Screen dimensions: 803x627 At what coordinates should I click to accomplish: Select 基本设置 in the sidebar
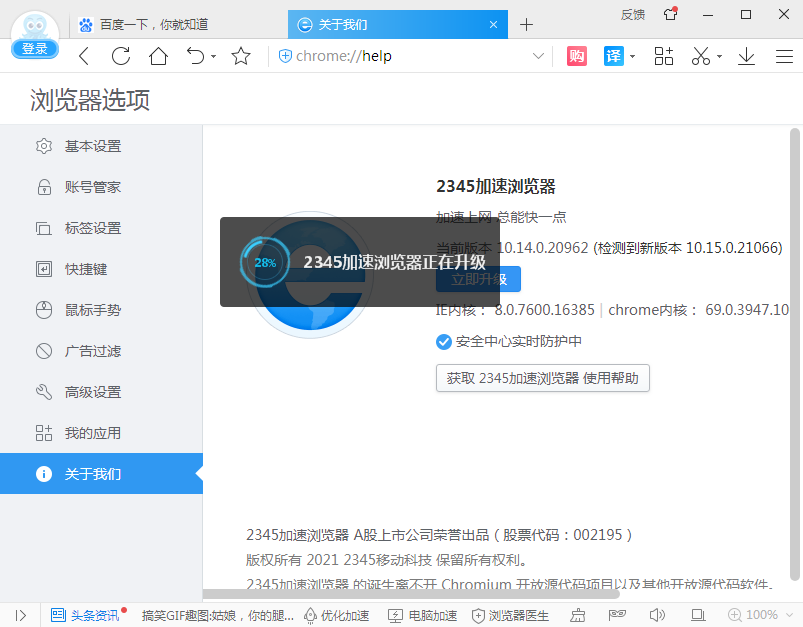click(x=101, y=146)
